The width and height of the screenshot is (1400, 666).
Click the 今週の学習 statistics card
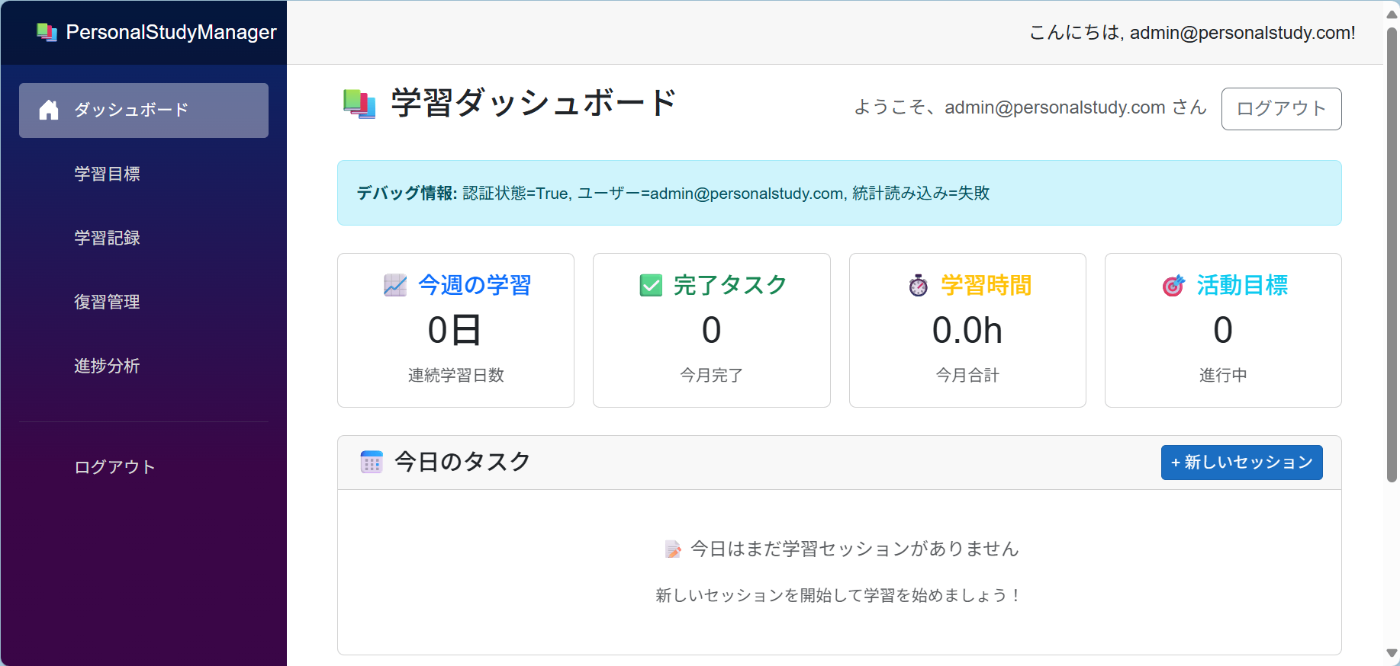click(x=456, y=330)
